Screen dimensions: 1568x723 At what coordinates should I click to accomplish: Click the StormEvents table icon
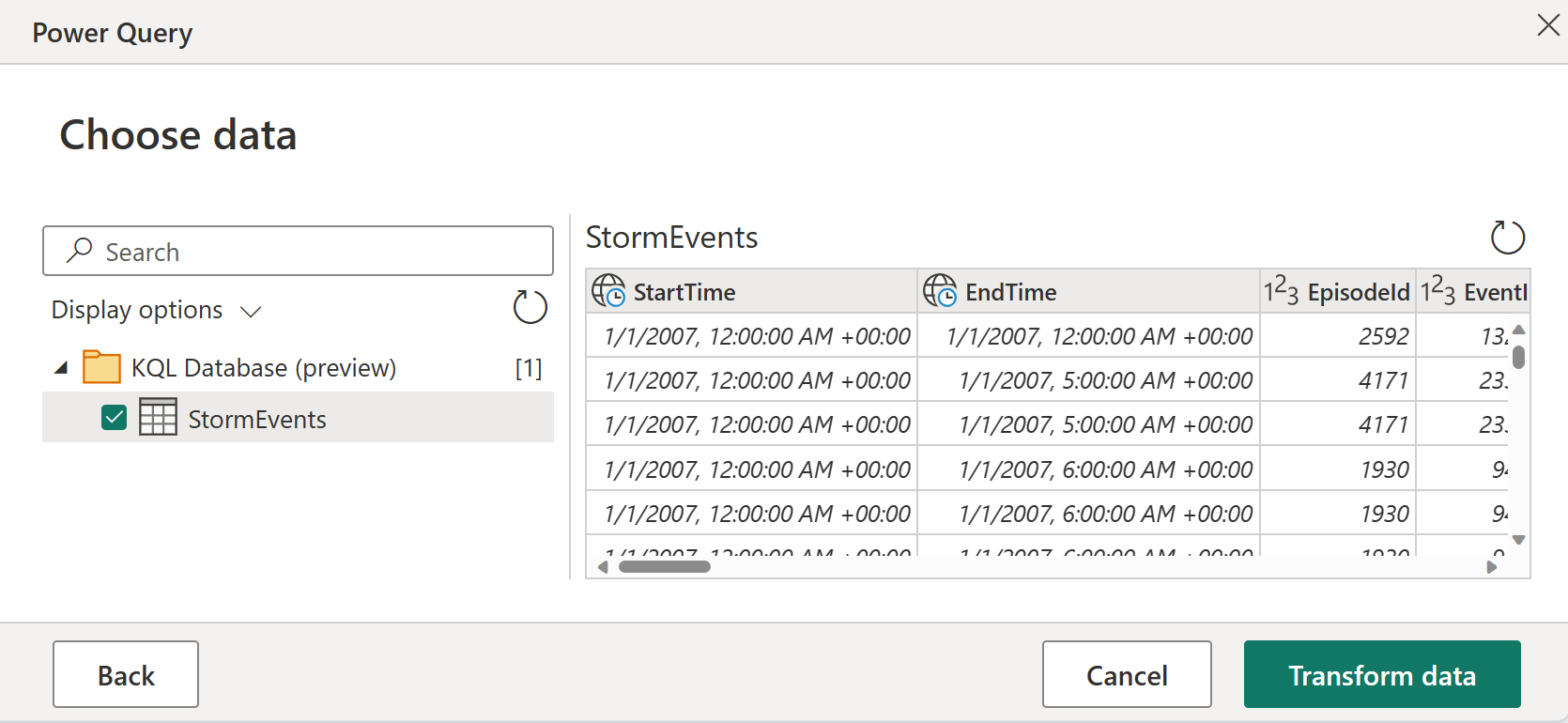158,418
